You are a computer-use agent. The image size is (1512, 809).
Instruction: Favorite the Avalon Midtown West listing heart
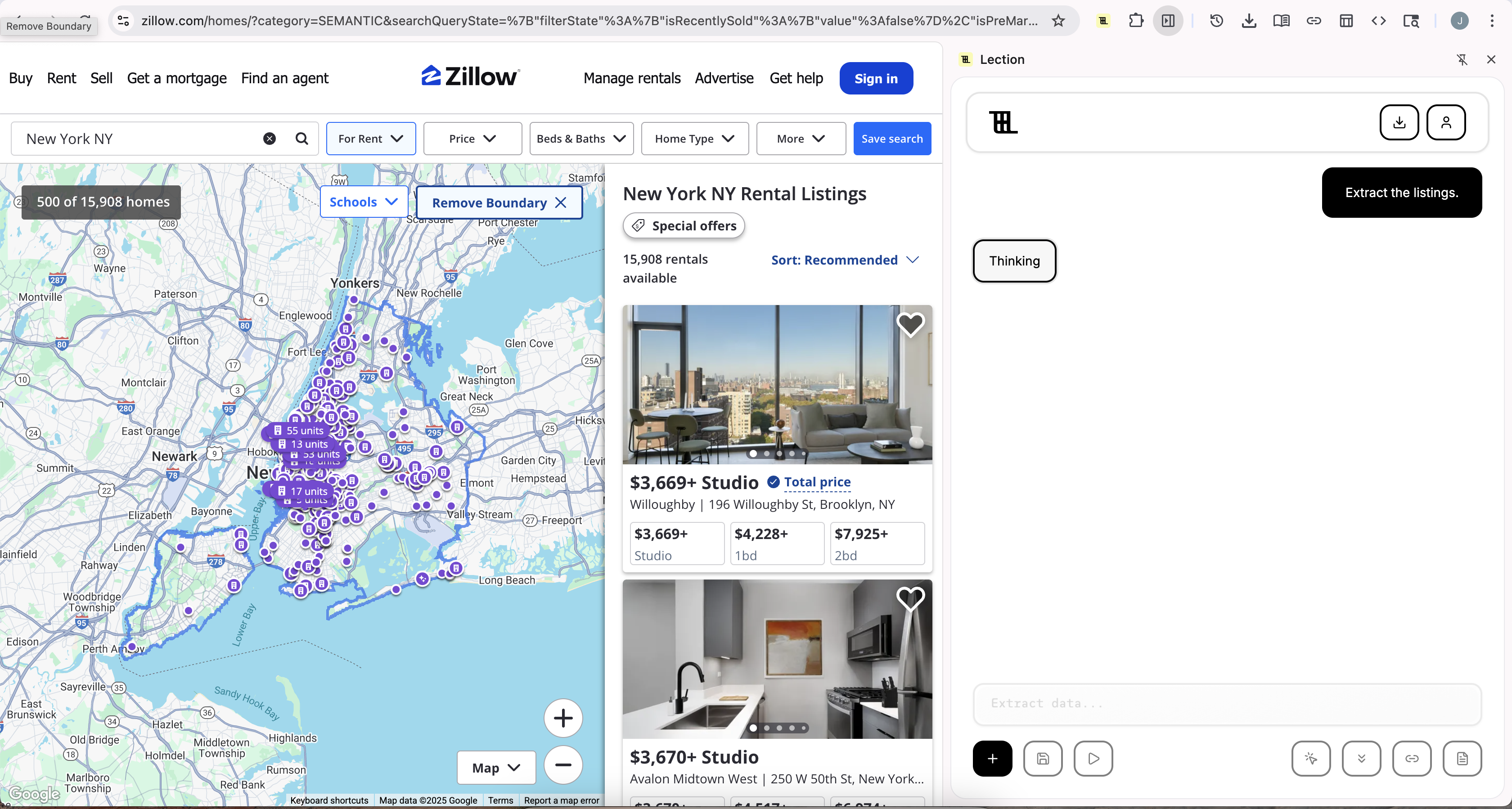point(910,598)
